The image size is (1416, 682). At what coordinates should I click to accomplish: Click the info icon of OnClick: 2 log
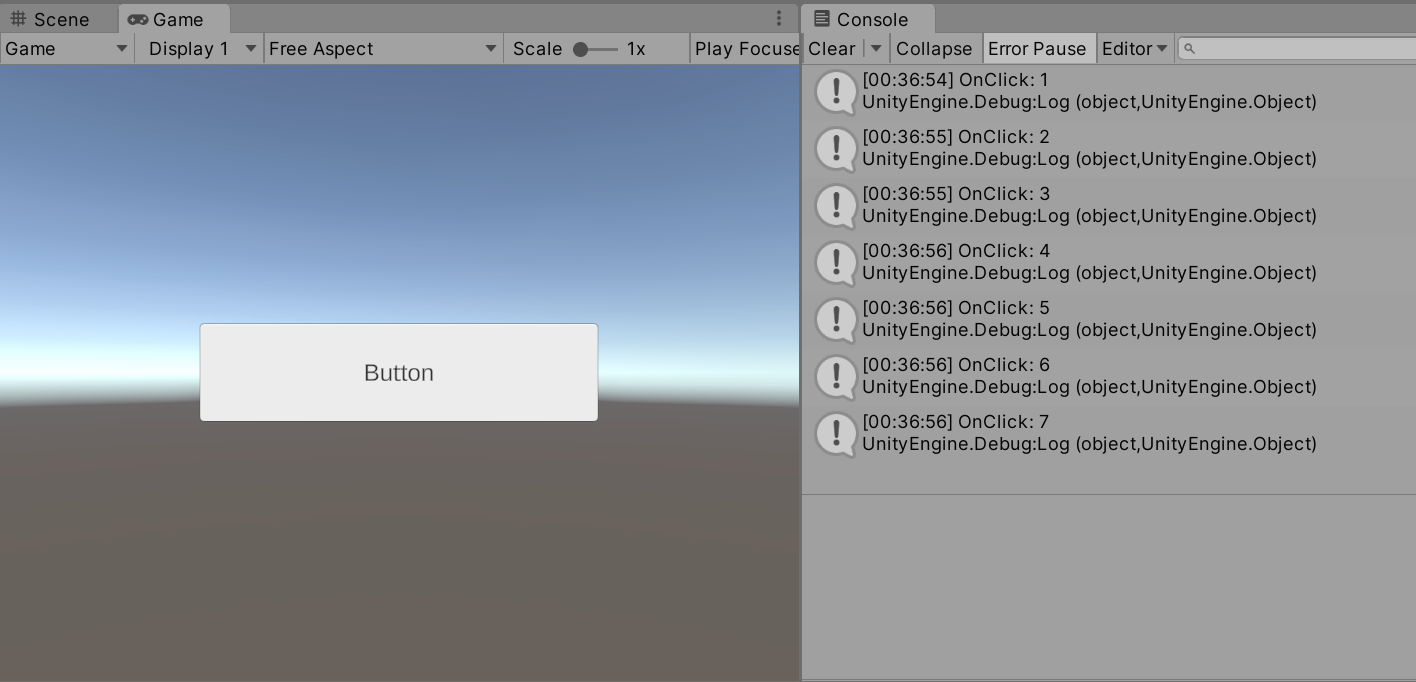(x=836, y=148)
